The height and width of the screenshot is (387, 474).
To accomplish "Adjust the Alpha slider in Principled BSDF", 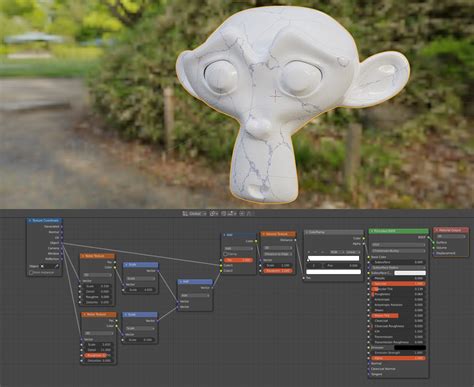I will (399, 358).
